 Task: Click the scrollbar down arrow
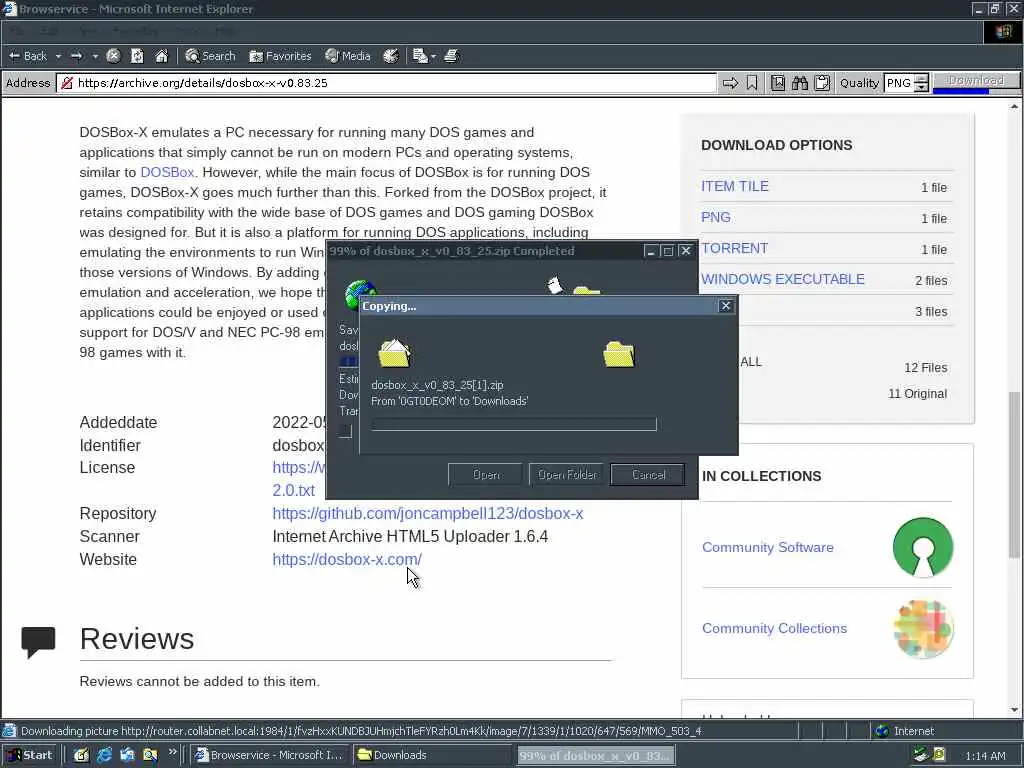(1014, 710)
